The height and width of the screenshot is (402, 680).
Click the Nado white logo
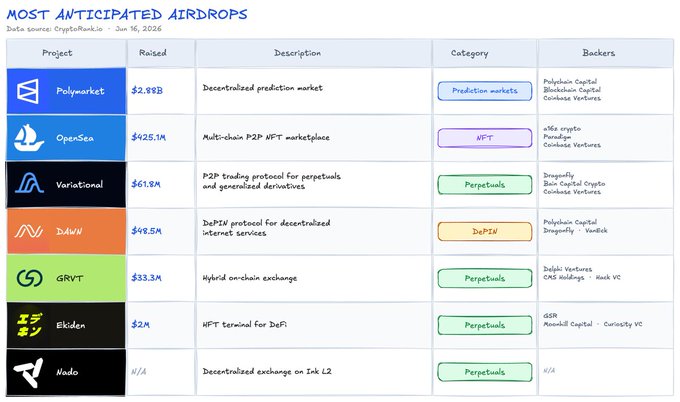coord(29,372)
